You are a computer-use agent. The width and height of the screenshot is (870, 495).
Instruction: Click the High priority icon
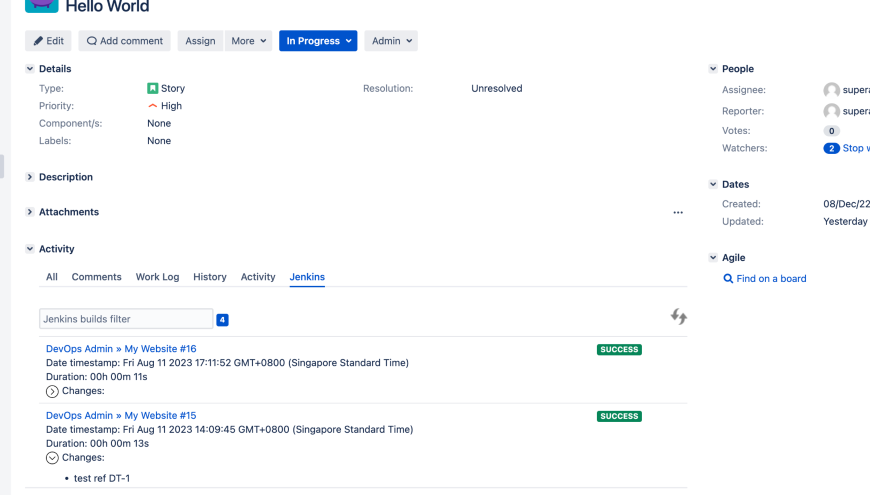click(153, 106)
